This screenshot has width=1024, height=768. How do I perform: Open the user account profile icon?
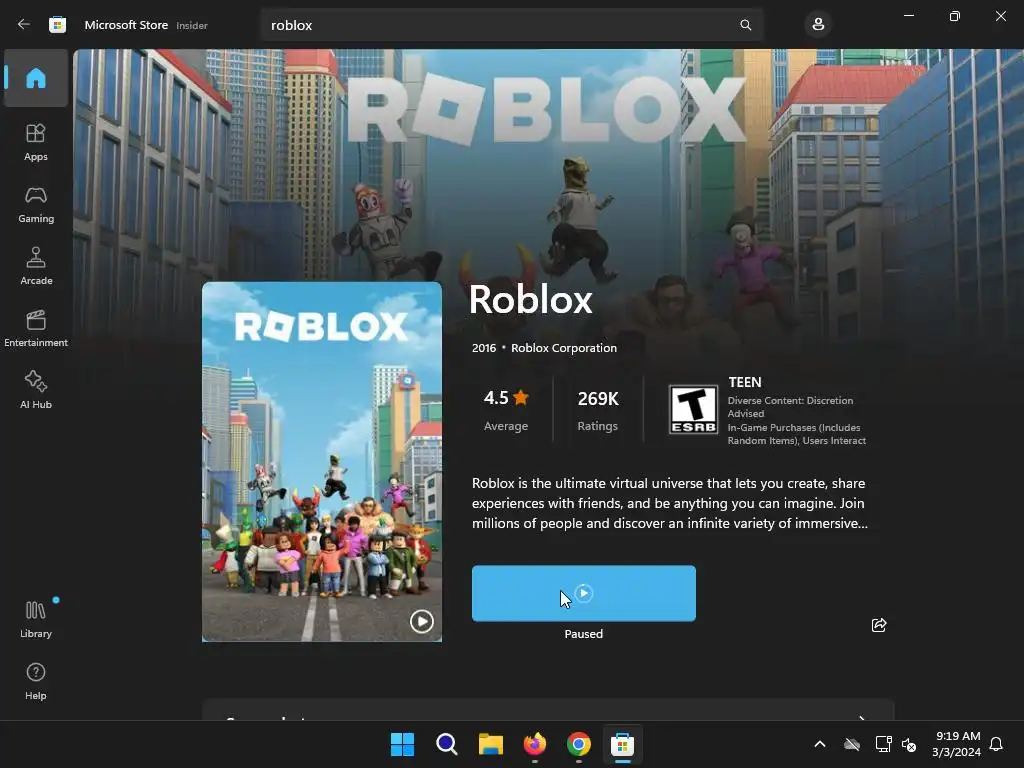pyautogui.click(x=818, y=25)
